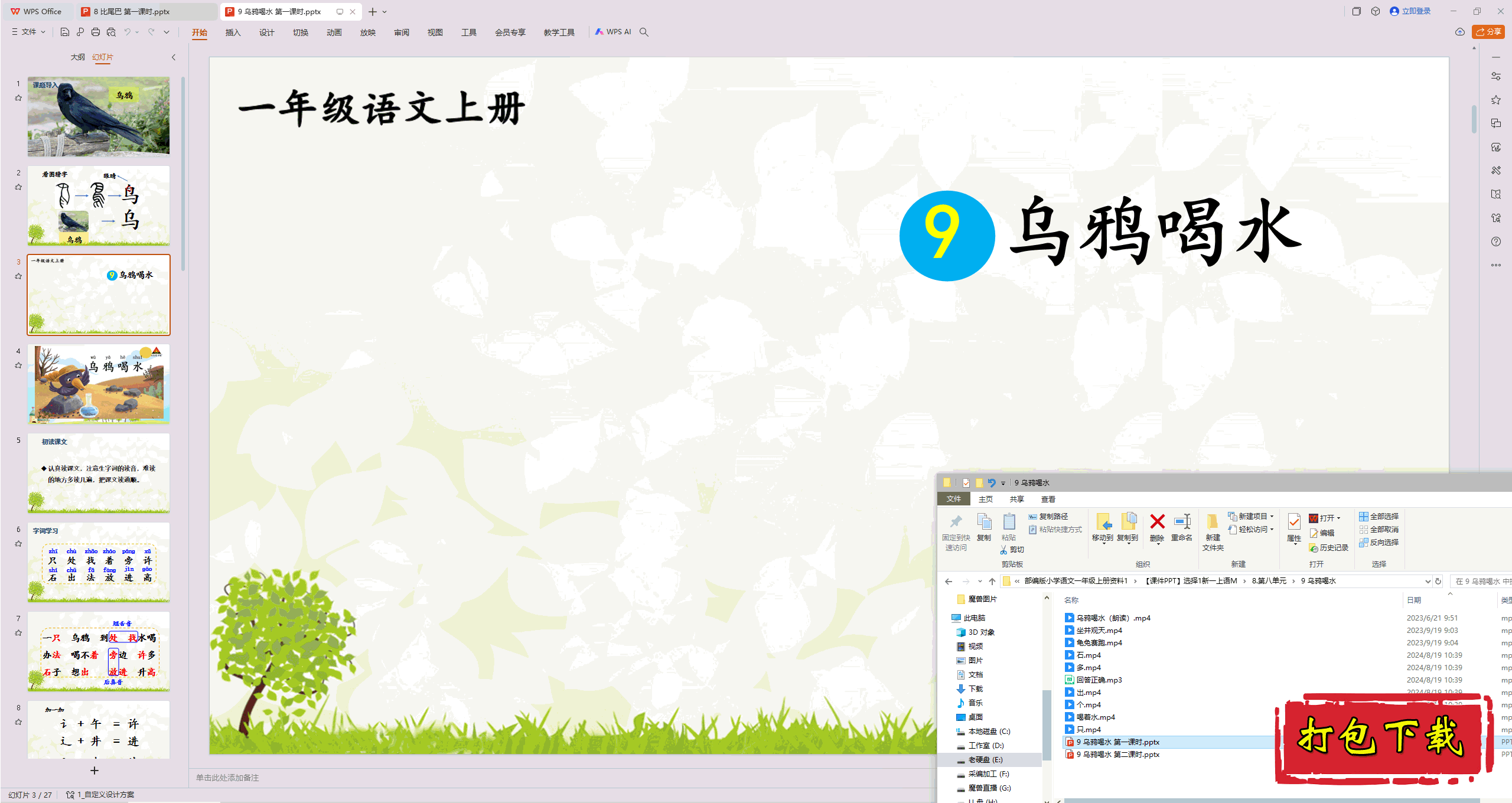
Task: Select slide 6 字词学习 thumbnail
Action: coord(99,563)
